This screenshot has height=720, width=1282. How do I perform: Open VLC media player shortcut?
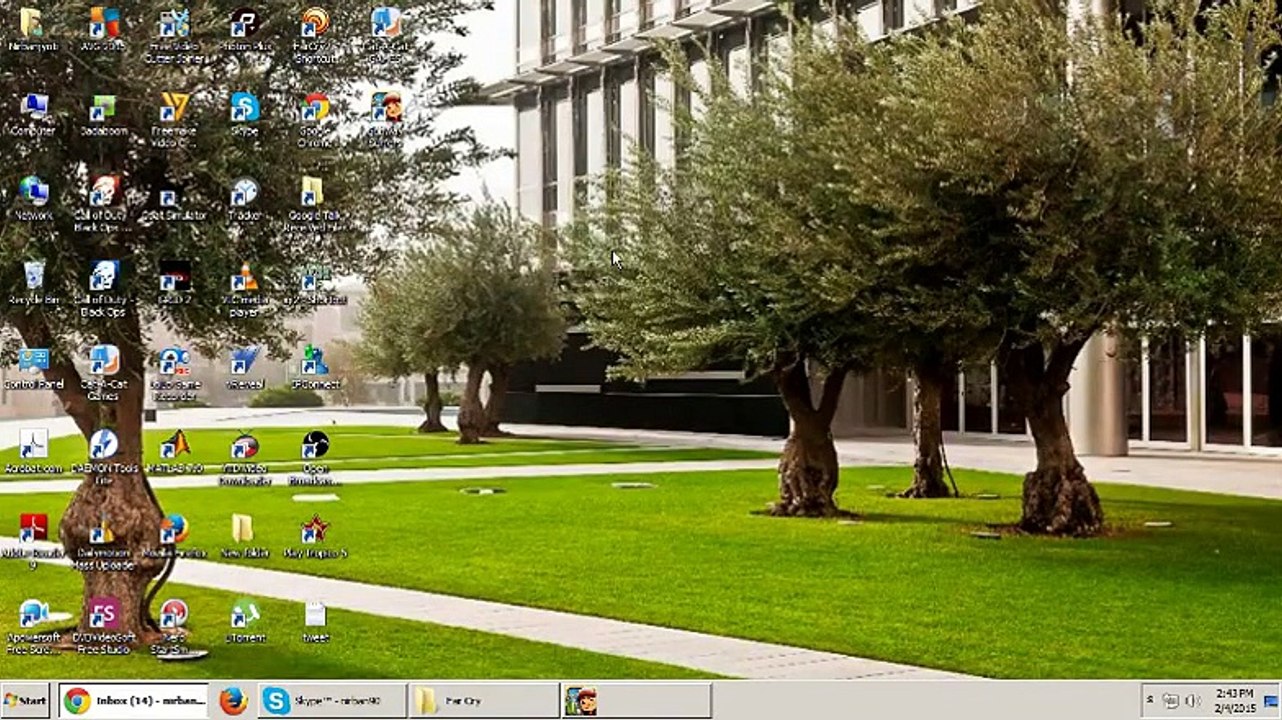click(244, 290)
